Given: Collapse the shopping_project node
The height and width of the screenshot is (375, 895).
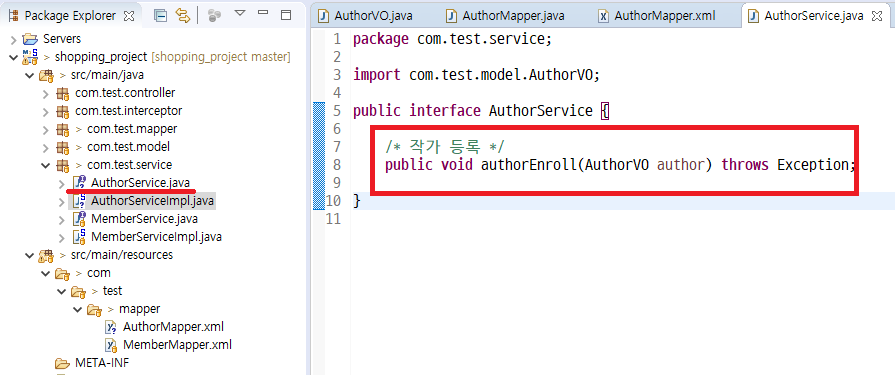Looking at the screenshot, I should [x=14, y=57].
